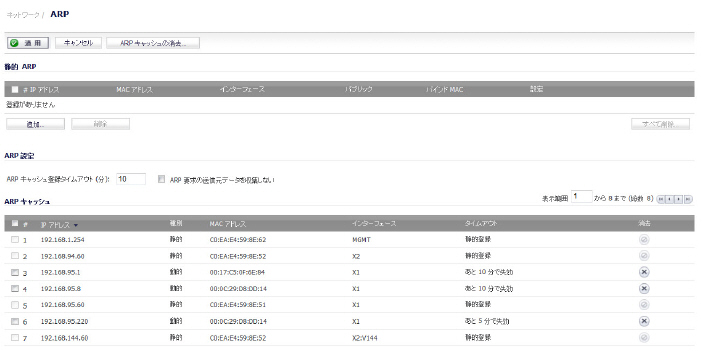Click static ARP MAC アドレス column header
Image resolution: width=702 pixels, height=362 pixels.
tap(134, 90)
